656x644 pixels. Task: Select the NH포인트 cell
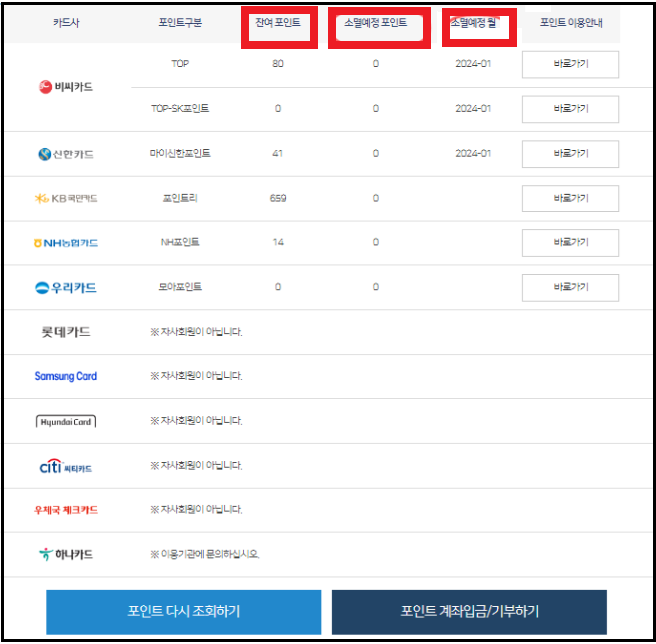coord(180,242)
